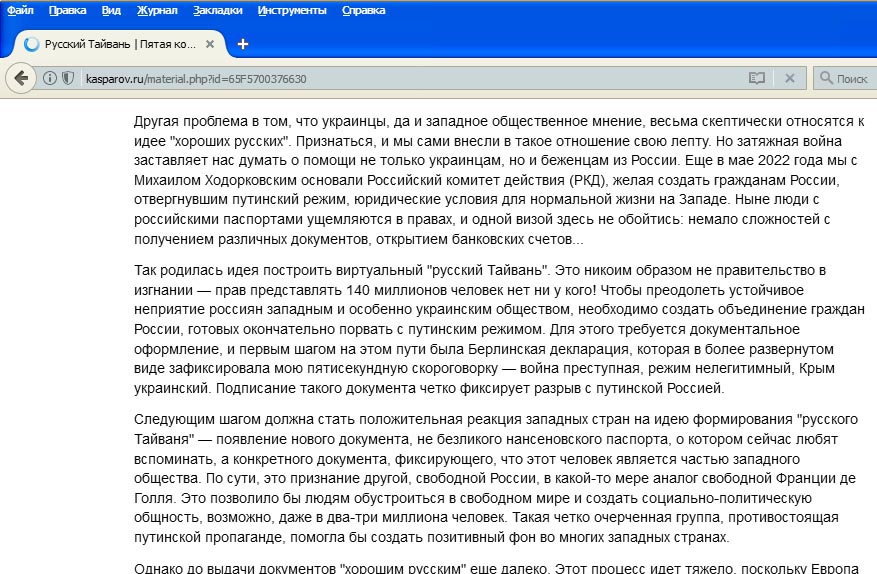
Task: Click the words "Берлинская декларация"
Action: pos(548,349)
